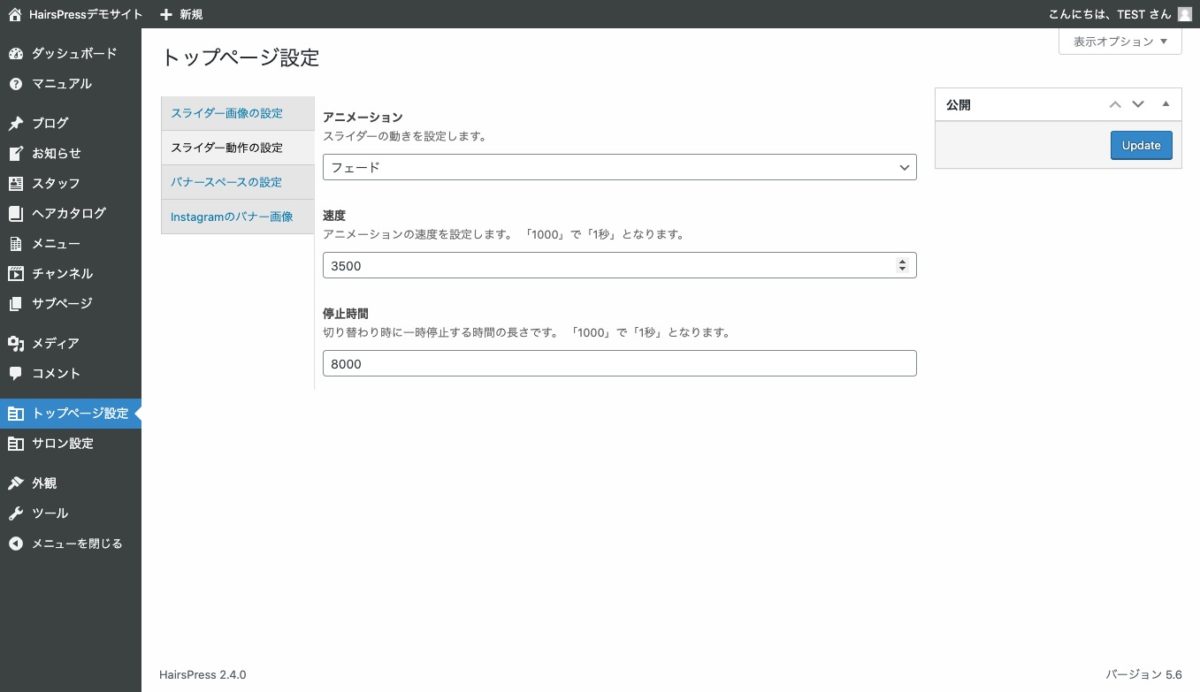Click the Comments speech bubble icon

point(15,374)
